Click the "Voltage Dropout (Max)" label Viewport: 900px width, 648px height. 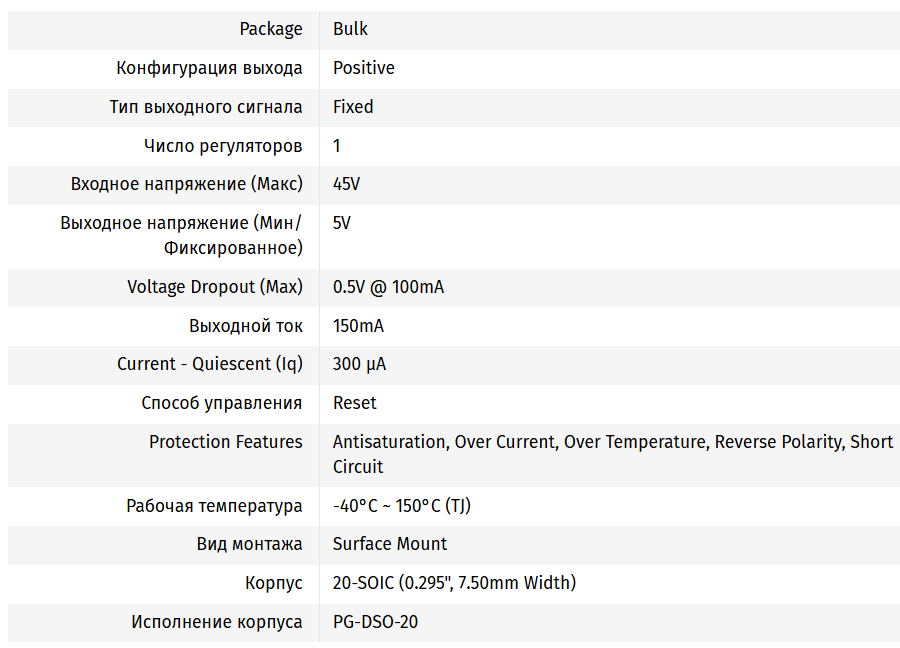point(214,287)
